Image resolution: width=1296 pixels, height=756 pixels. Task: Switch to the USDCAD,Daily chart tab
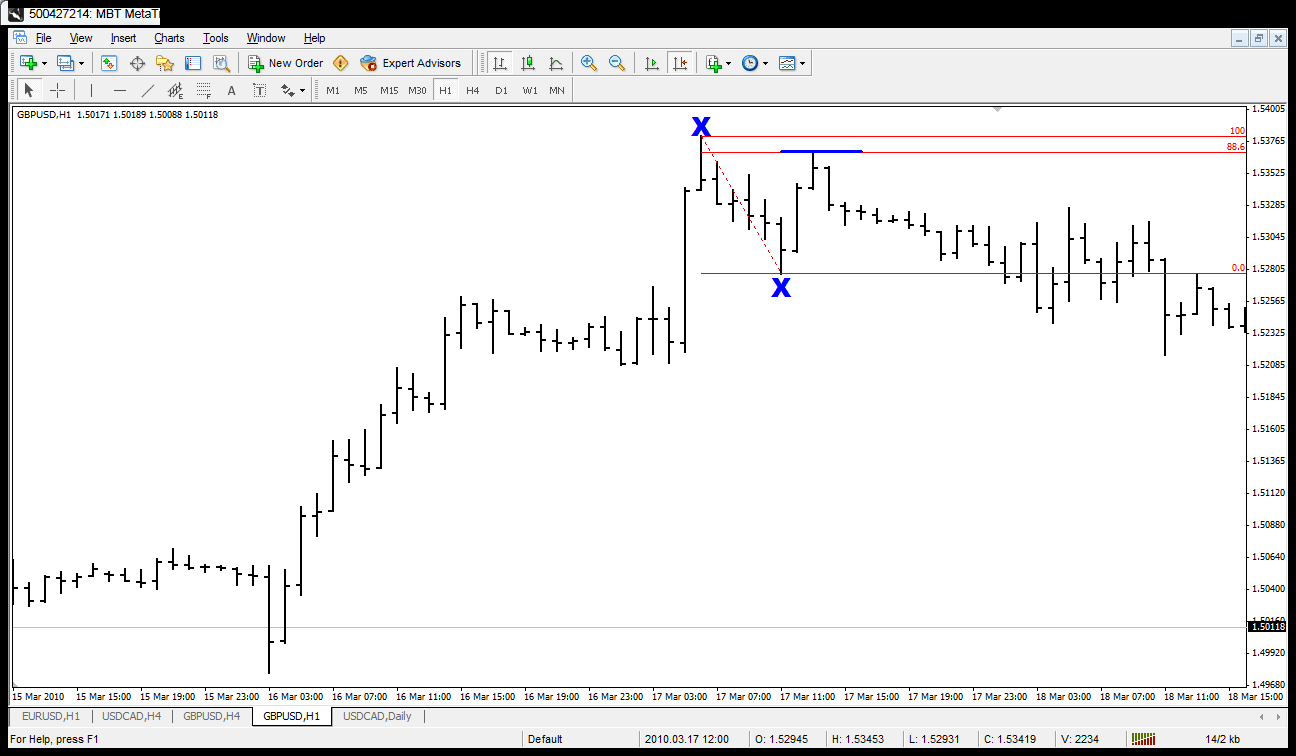[x=379, y=716]
